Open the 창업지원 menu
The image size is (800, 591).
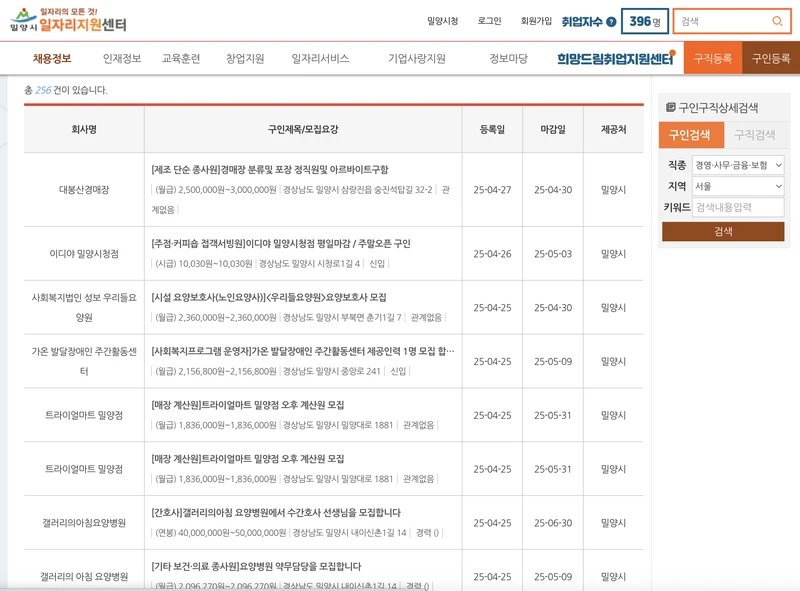(x=245, y=59)
